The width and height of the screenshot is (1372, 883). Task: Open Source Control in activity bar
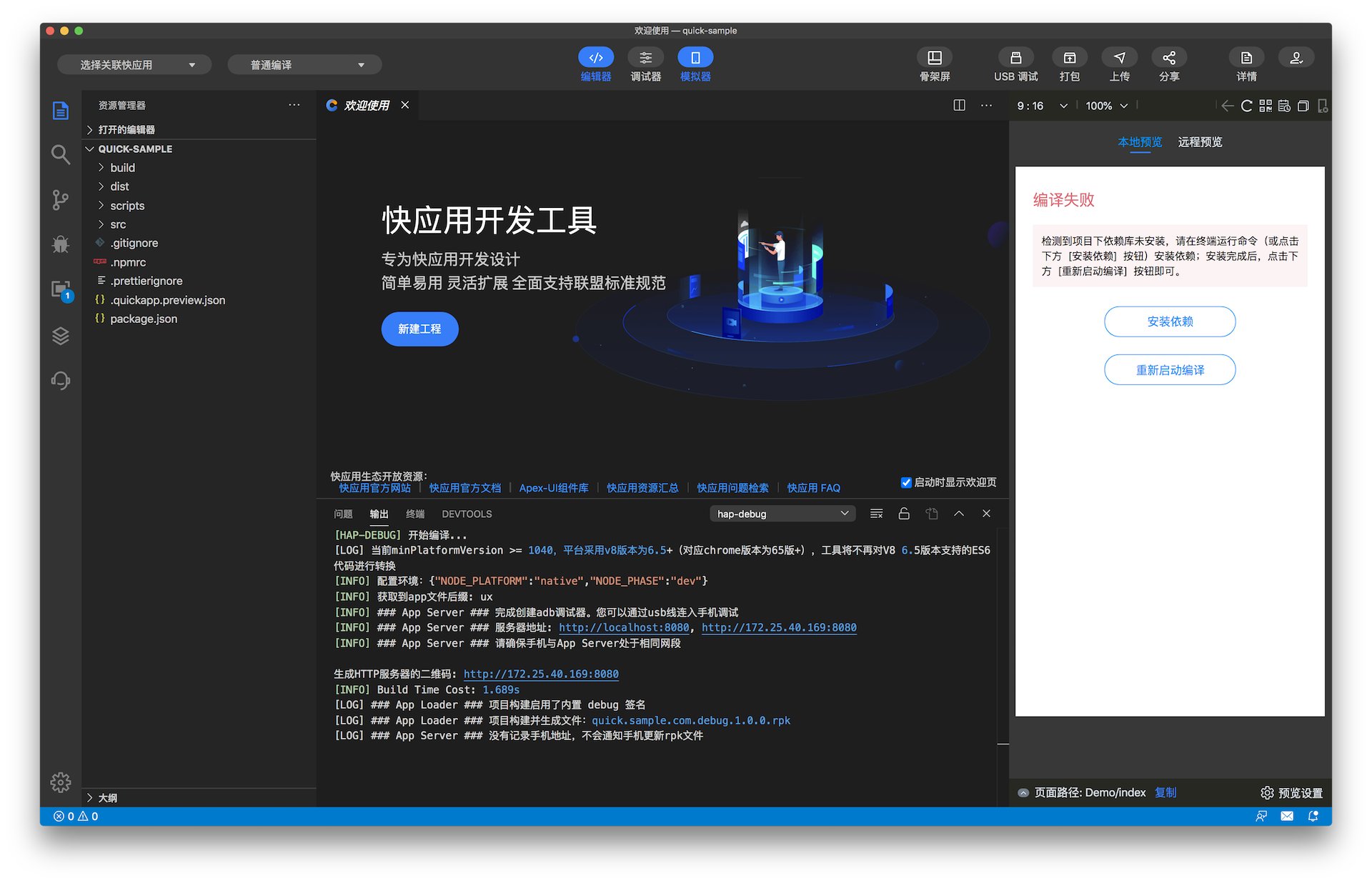point(61,199)
